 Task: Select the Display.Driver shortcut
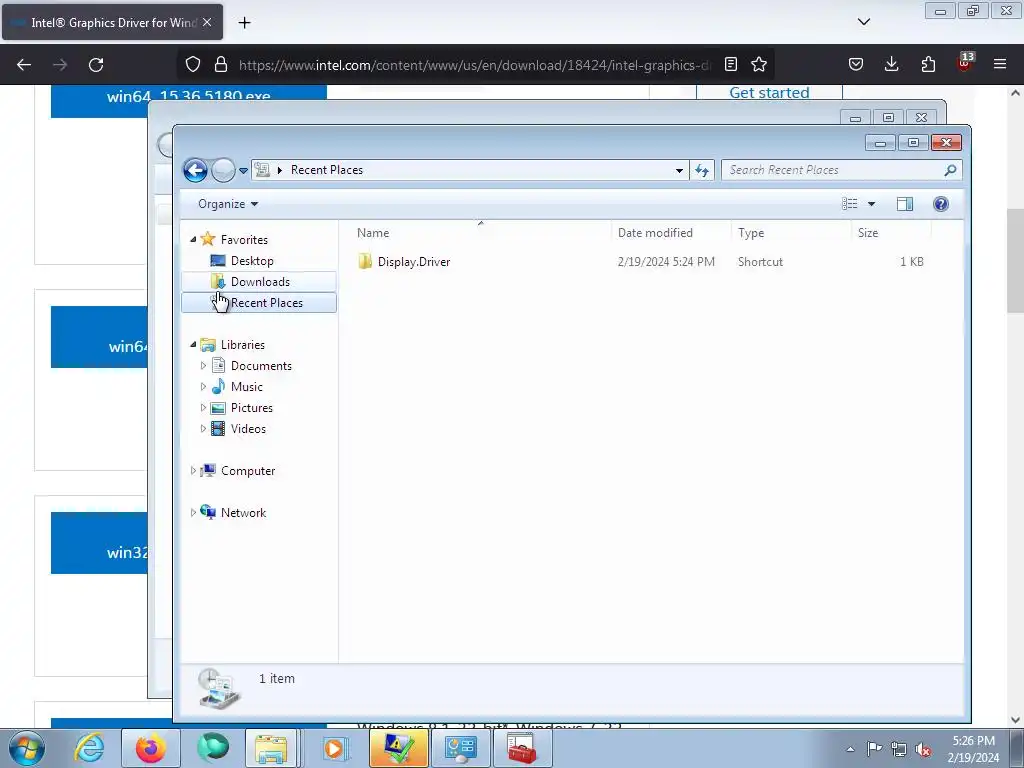click(413, 262)
